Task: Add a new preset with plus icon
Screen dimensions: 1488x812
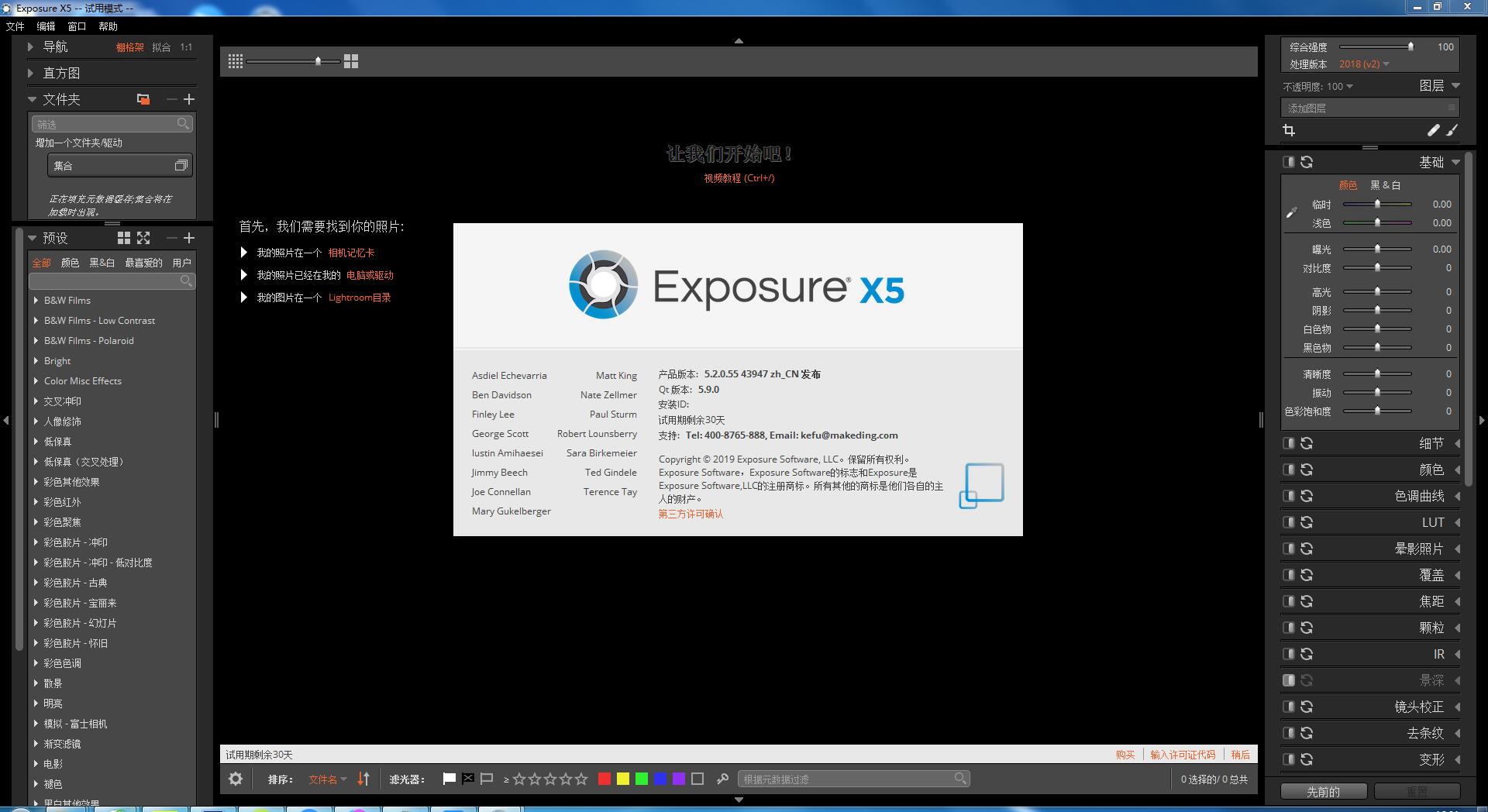Action: (189, 238)
